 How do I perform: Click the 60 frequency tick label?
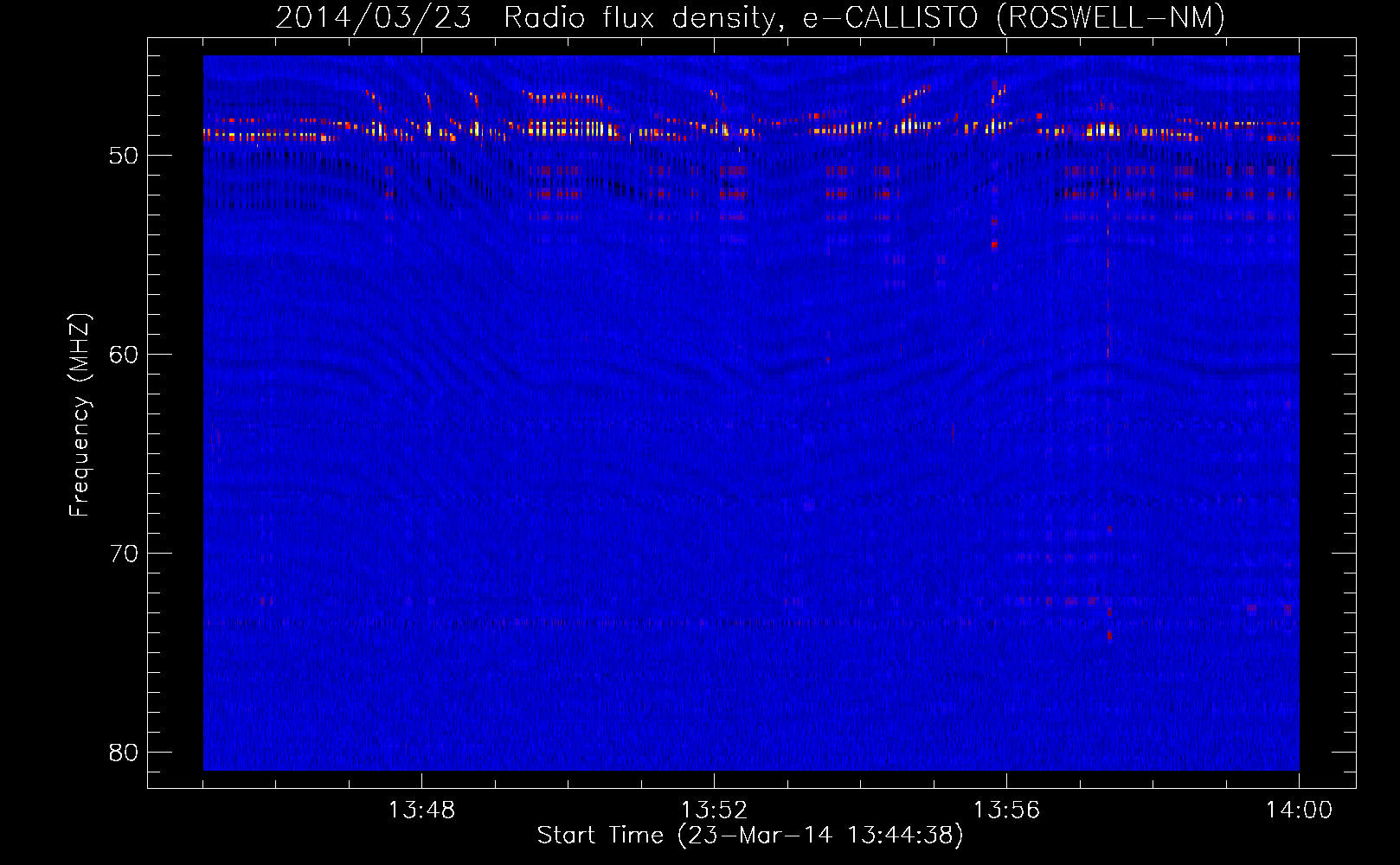click(x=124, y=355)
